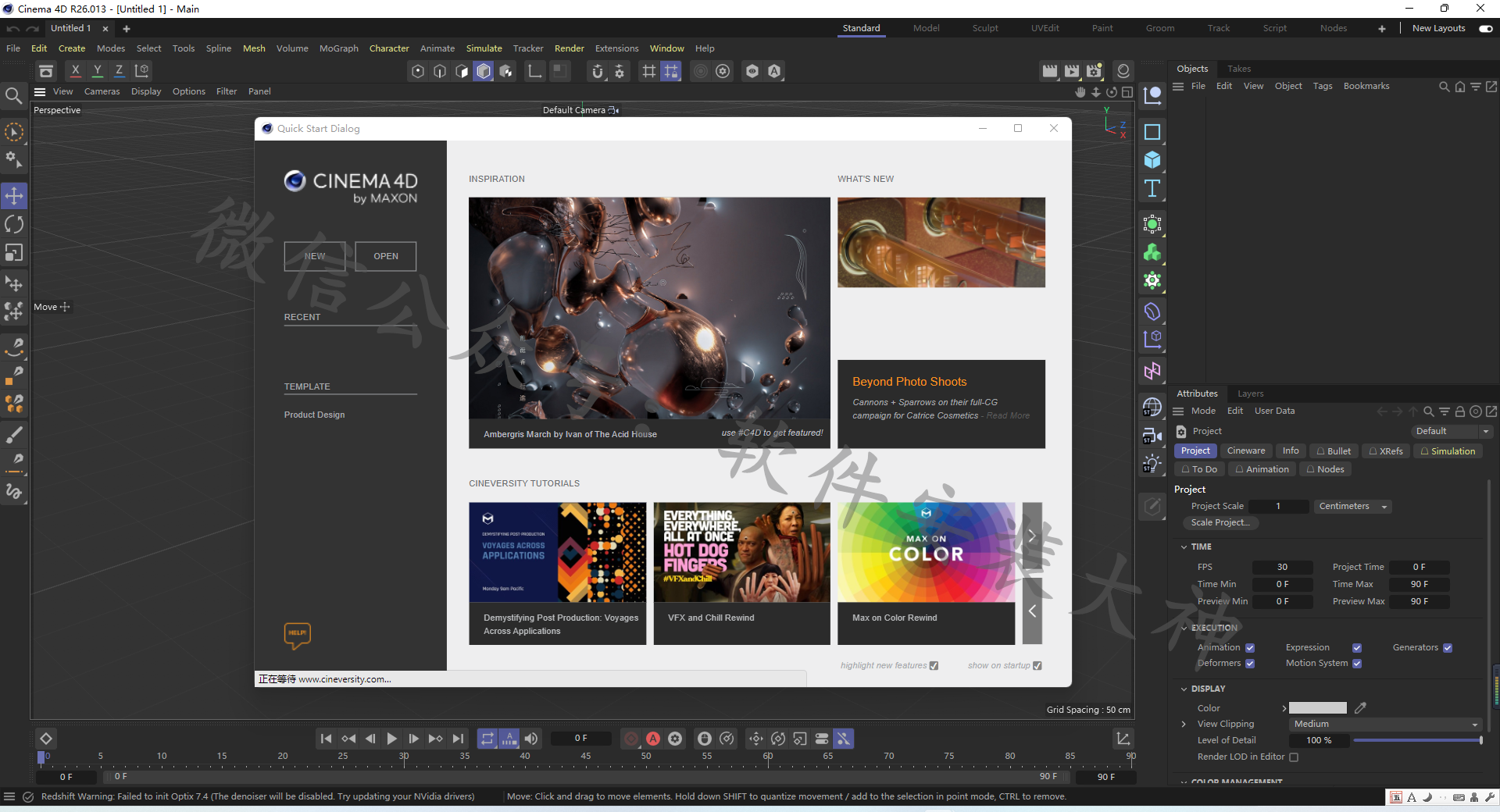This screenshot has height=812, width=1500.
Task: Open the Simulate menu
Action: pos(484,48)
